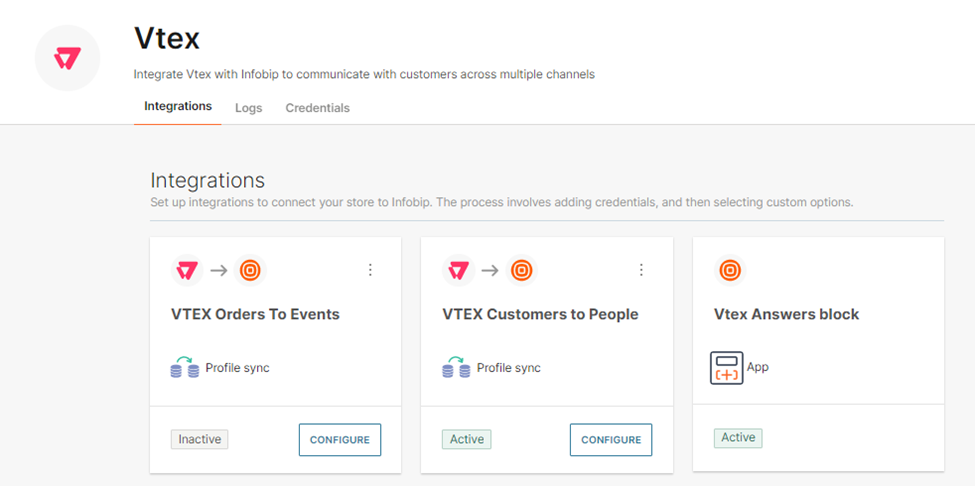Click Infobip icon on Vtex Answers block card
Image resolution: width=975 pixels, height=486 pixels.
[x=730, y=270]
